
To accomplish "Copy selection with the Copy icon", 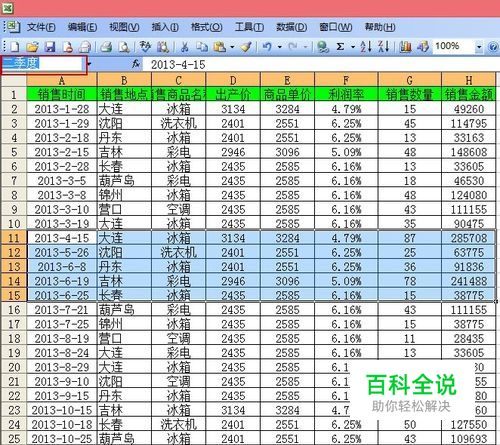I will (x=202, y=47).
